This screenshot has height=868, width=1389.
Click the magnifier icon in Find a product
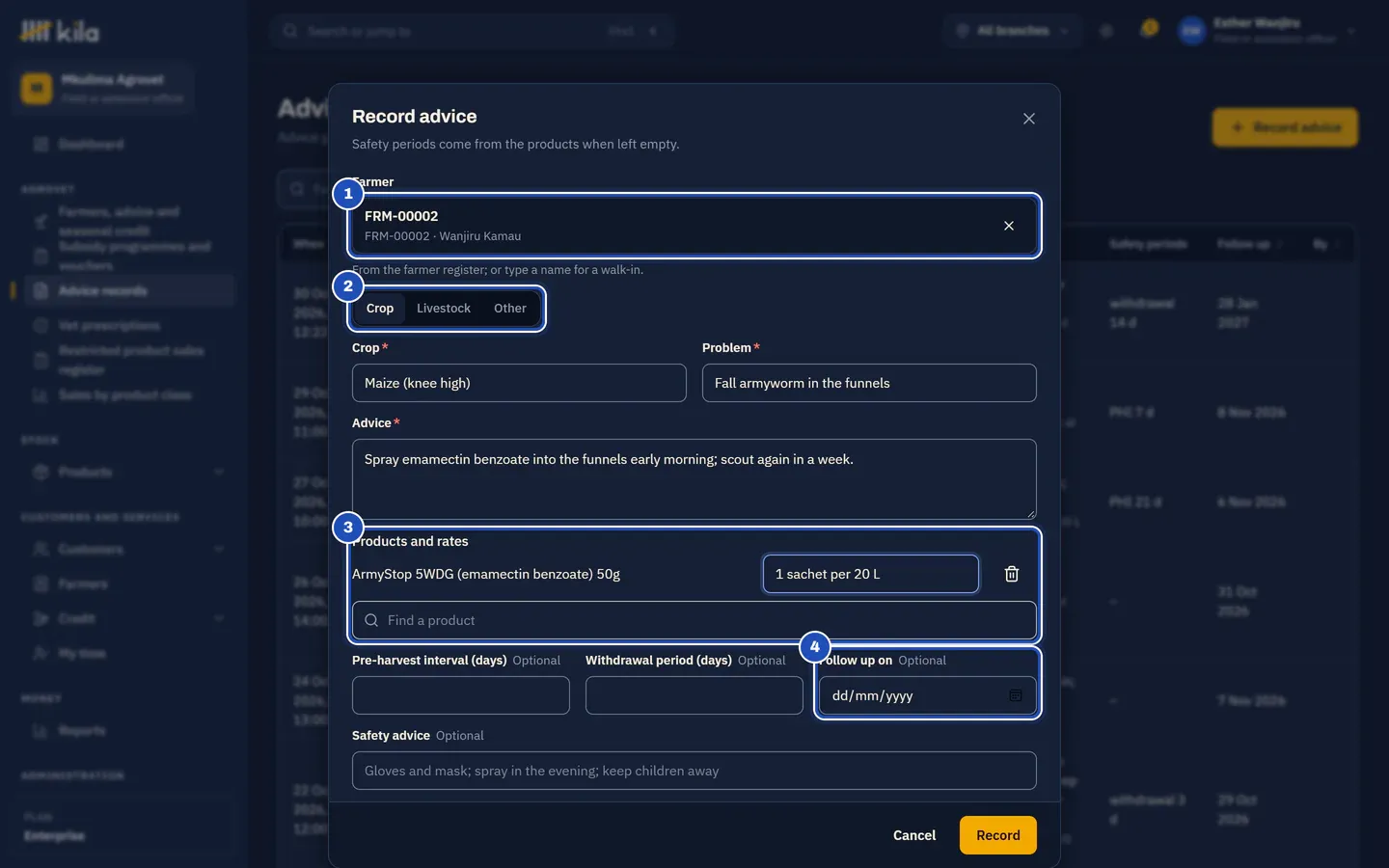point(371,620)
